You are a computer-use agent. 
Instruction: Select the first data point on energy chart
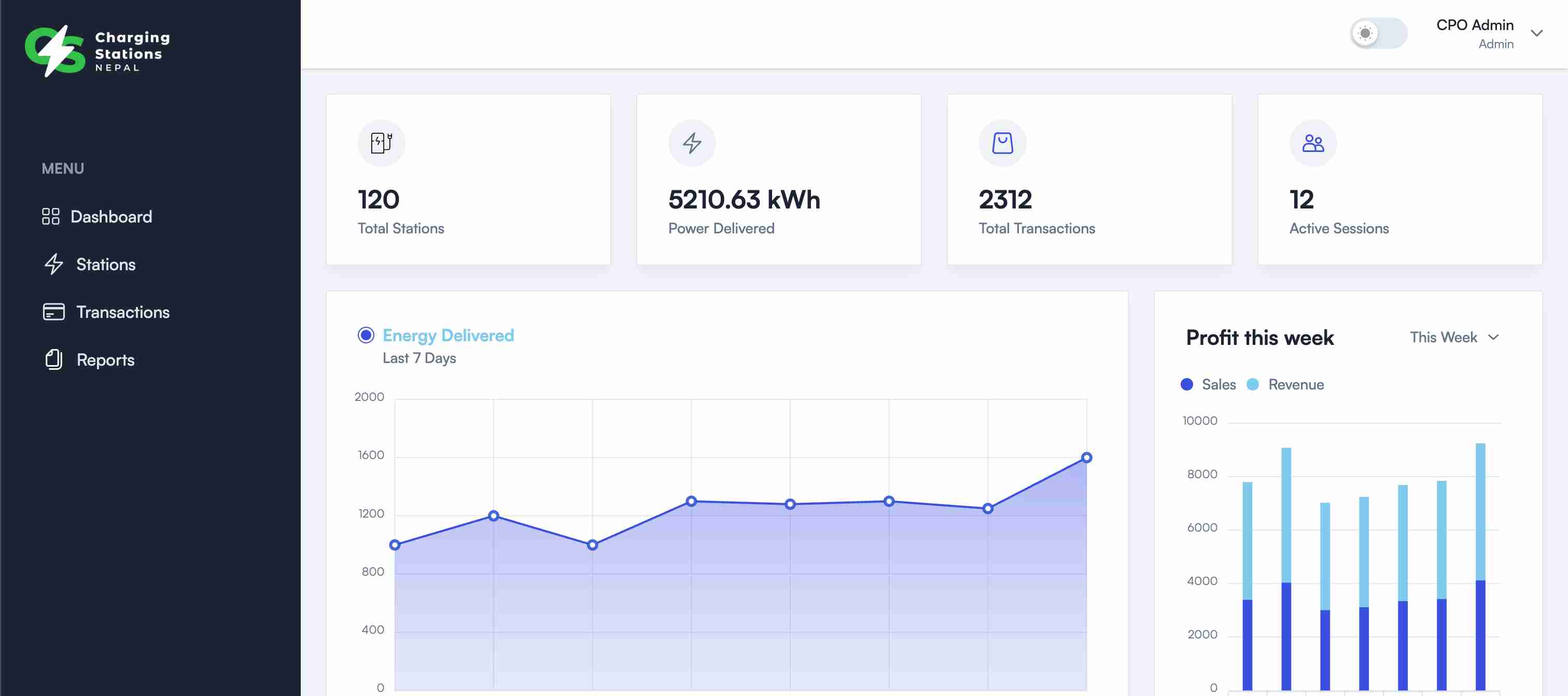pyautogui.click(x=395, y=545)
